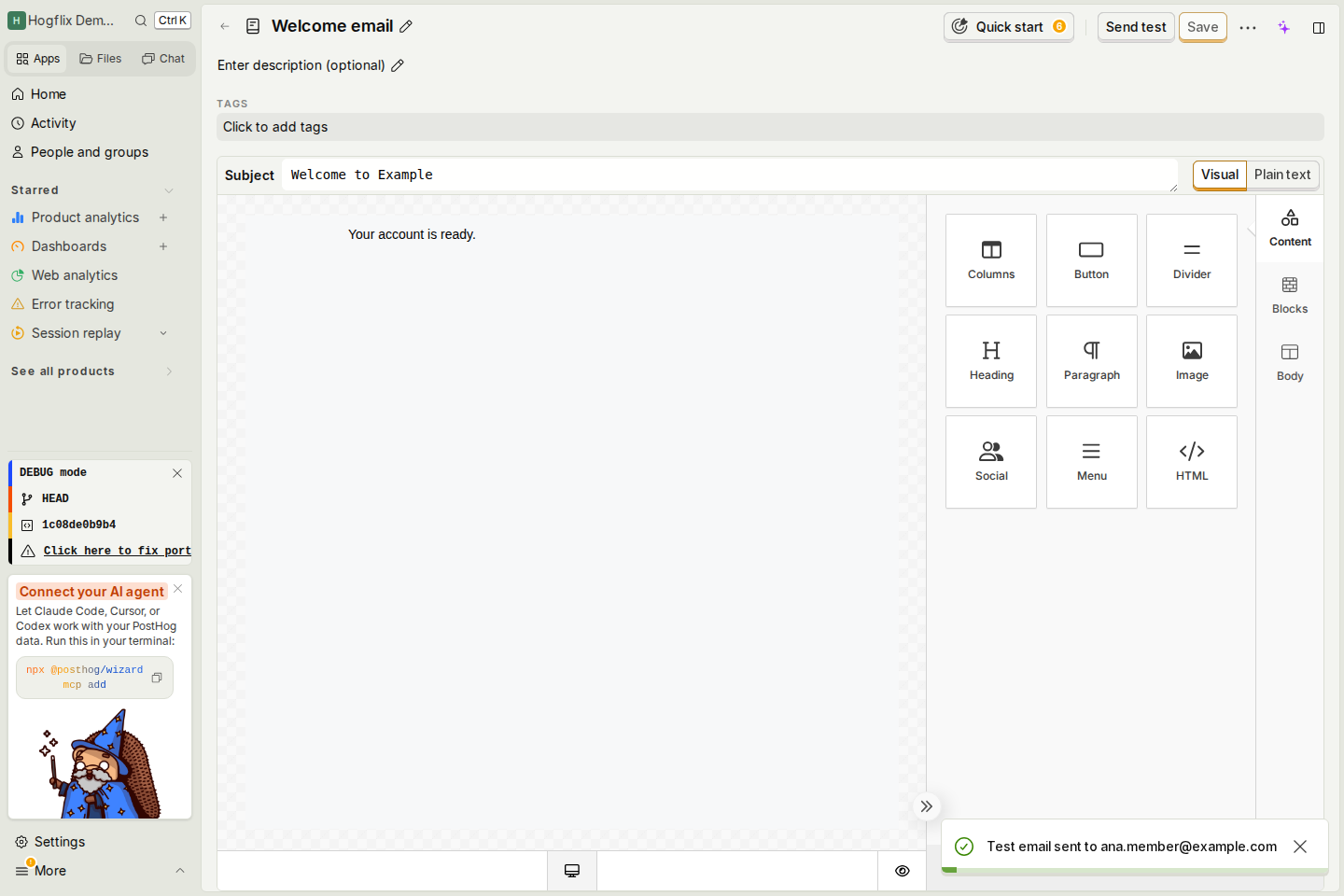1344x896 pixels.
Task: Edit the Welcome email title pencil
Action: (x=406, y=26)
